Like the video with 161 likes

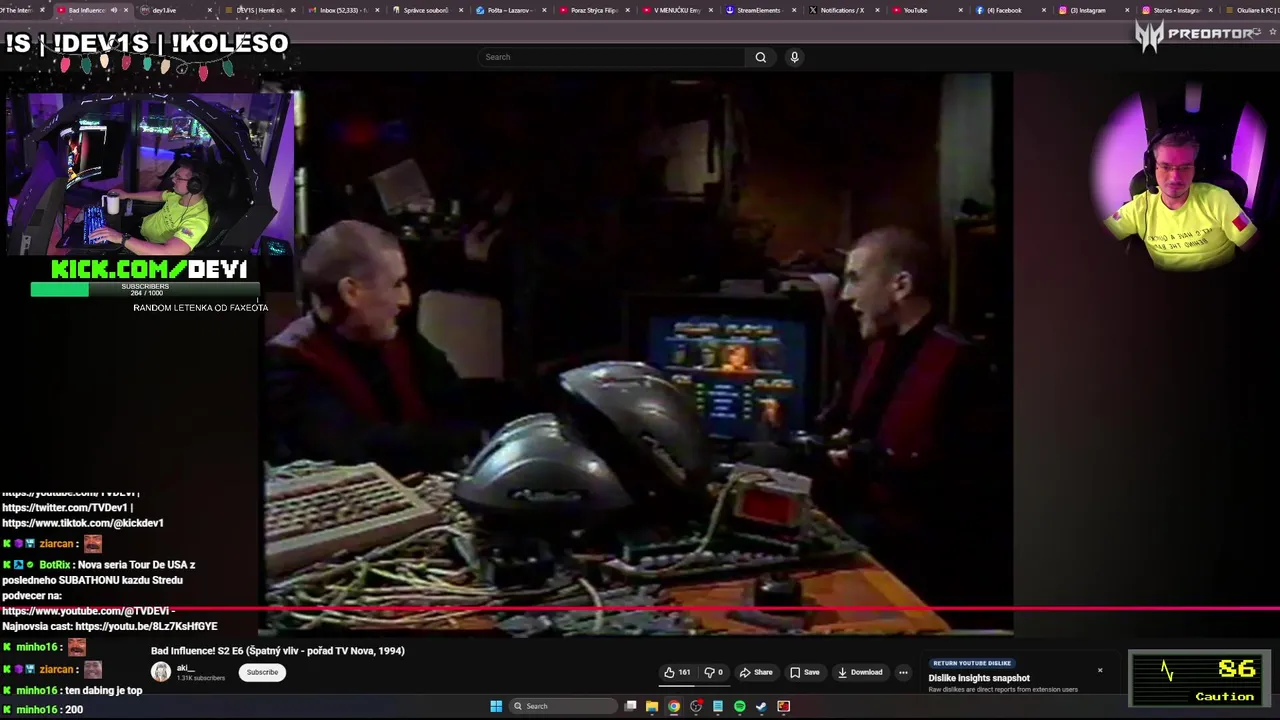coord(678,672)
